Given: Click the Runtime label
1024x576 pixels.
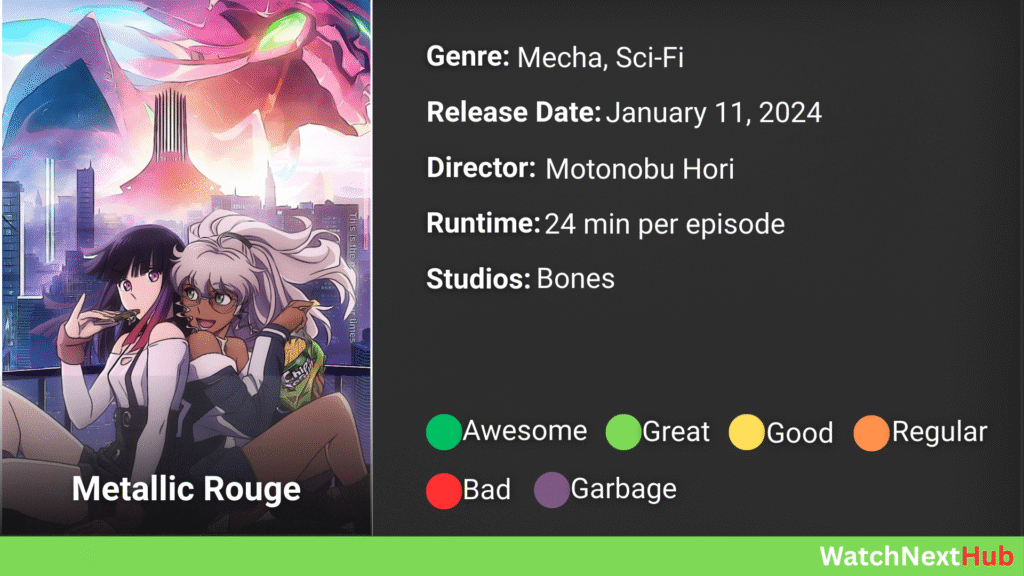Looking at the screenshot, I should pos(483,224).
